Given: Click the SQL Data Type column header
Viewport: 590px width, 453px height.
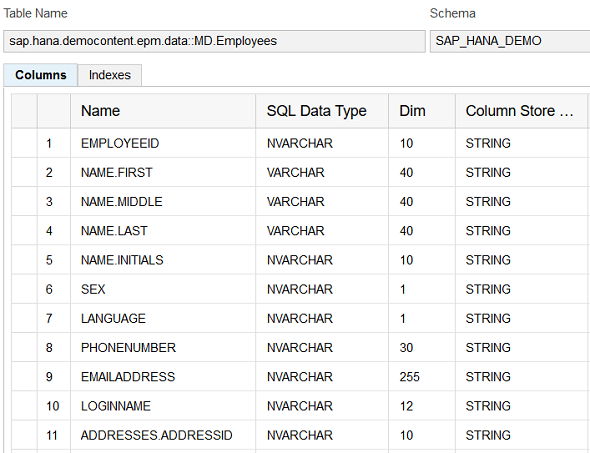Looking at the screenshot, I should point(322,111).
